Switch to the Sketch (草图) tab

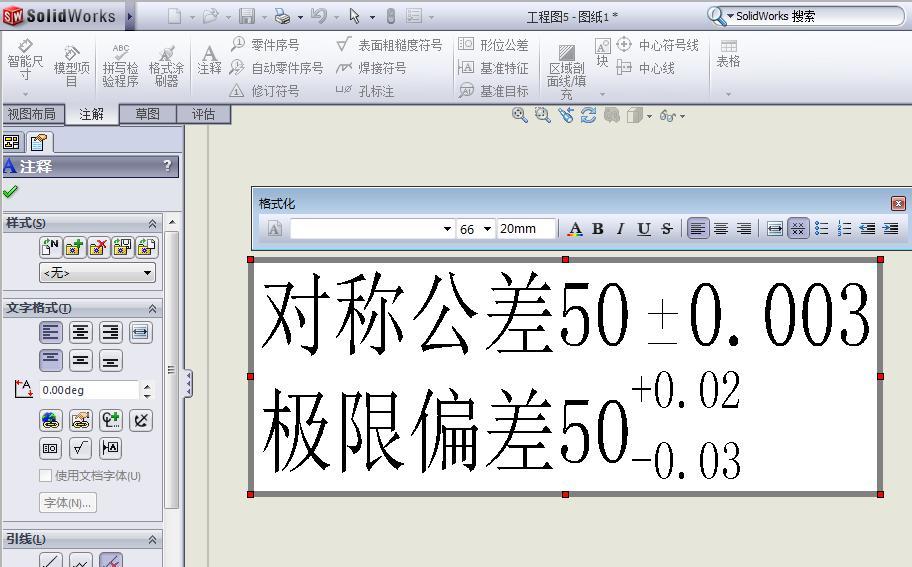coord(147,114)
